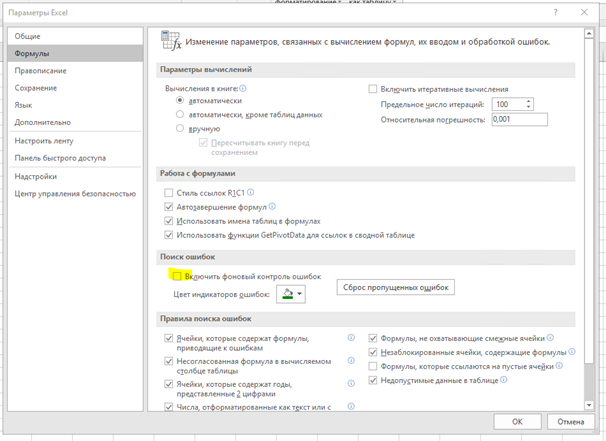Toggle Недопустимые данные в таблице checkbox
Screen dimensions: 606x441
[373, 380]
